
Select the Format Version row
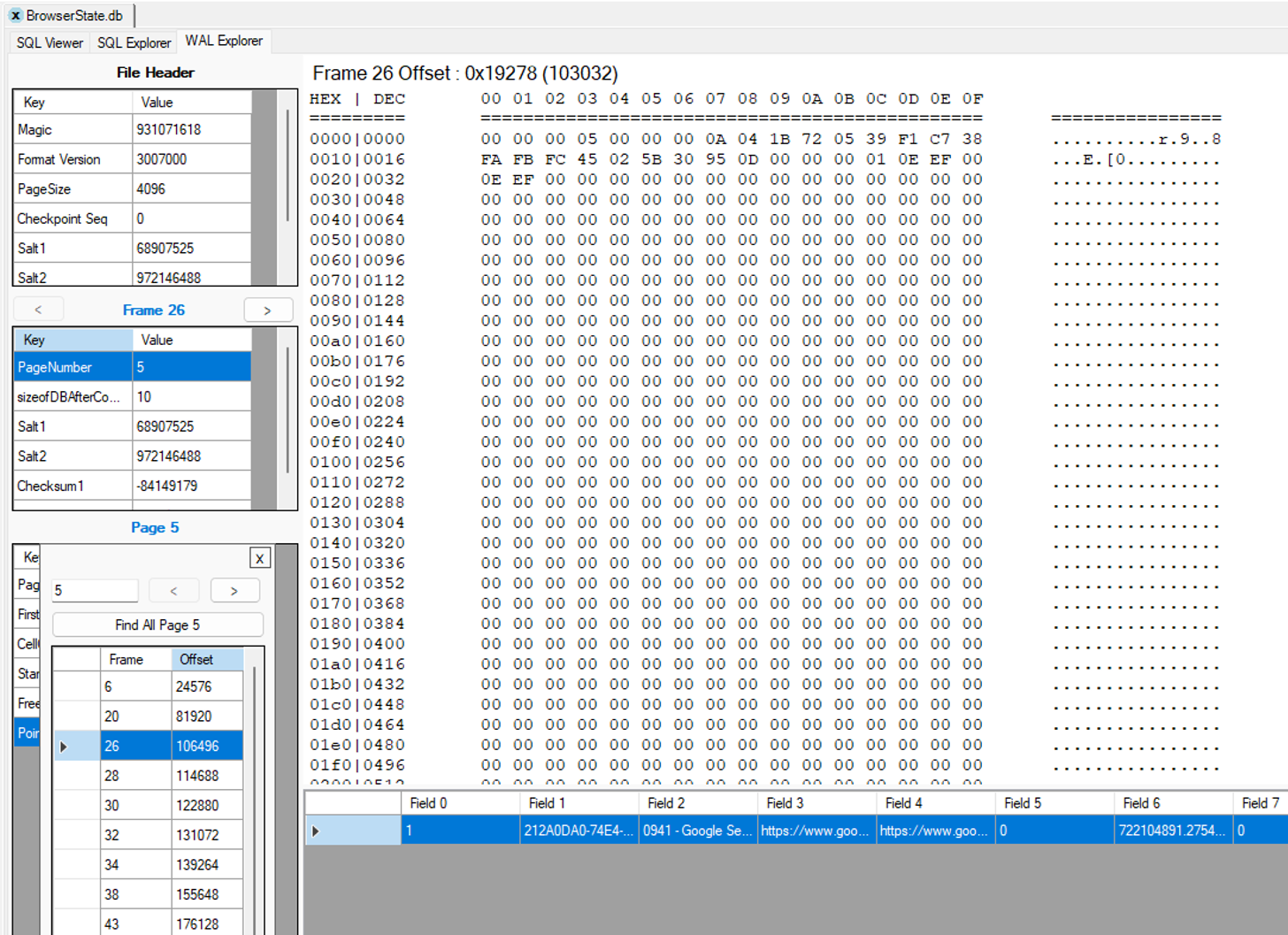[133, 159]
